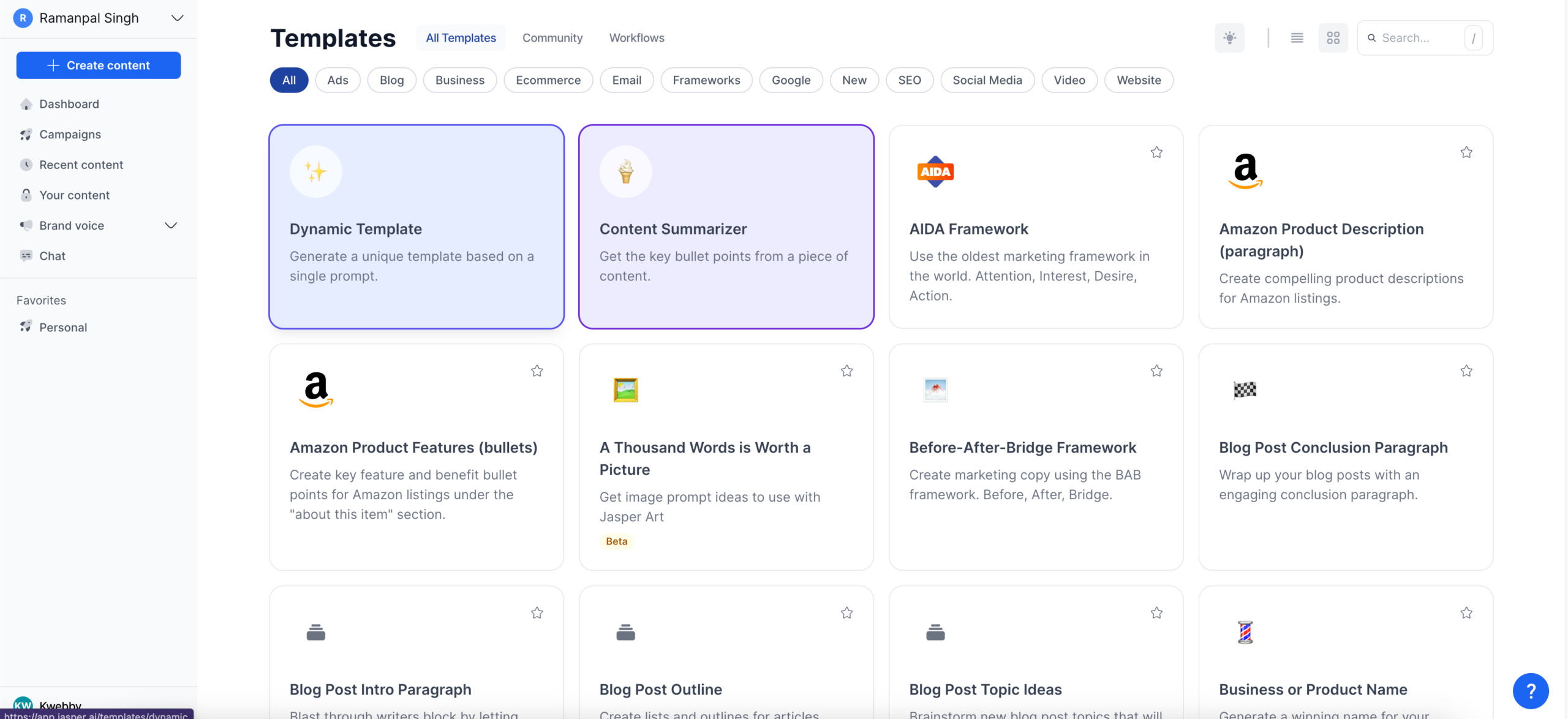Open Campaigns via rocket icon

pyautogui.click(x=26, y=135)
